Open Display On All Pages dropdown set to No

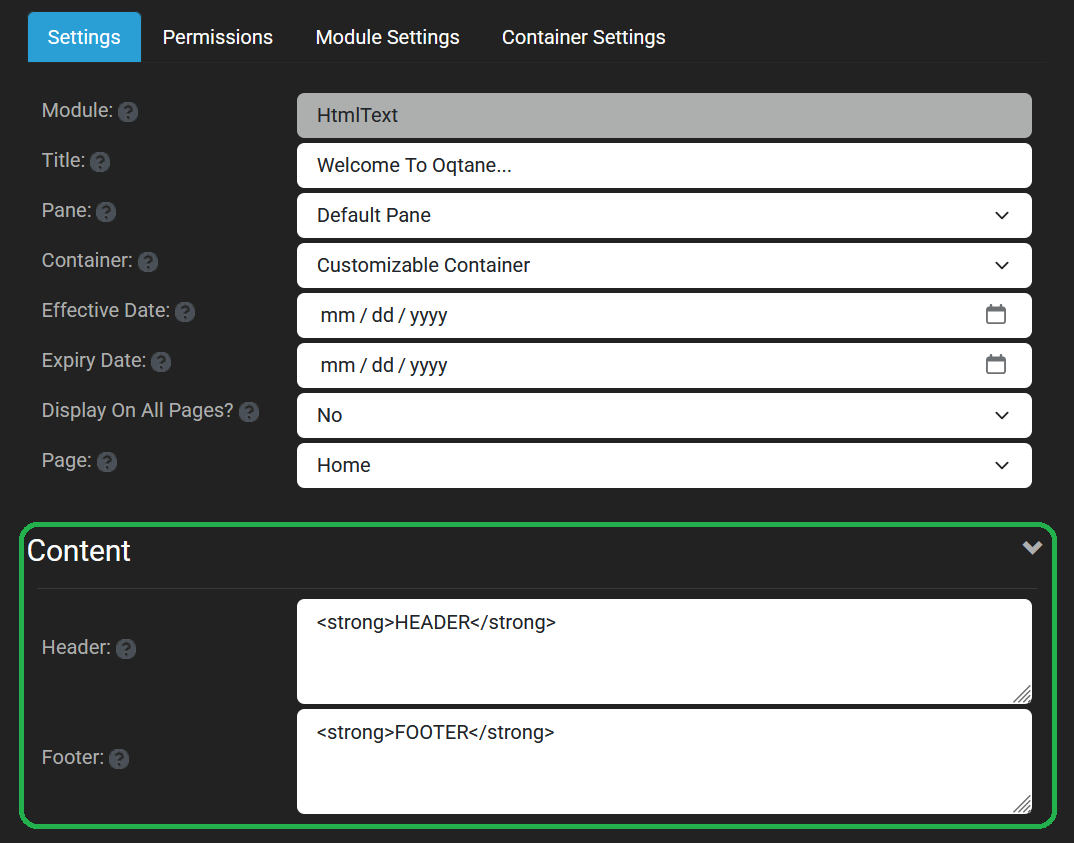click(664, 415)
